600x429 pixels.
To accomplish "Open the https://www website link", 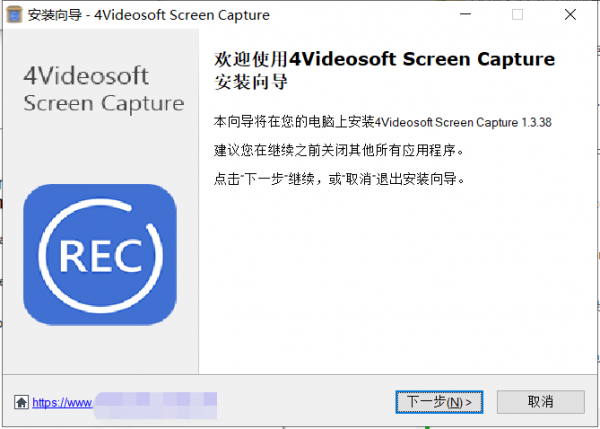I will tap(62, 403).
